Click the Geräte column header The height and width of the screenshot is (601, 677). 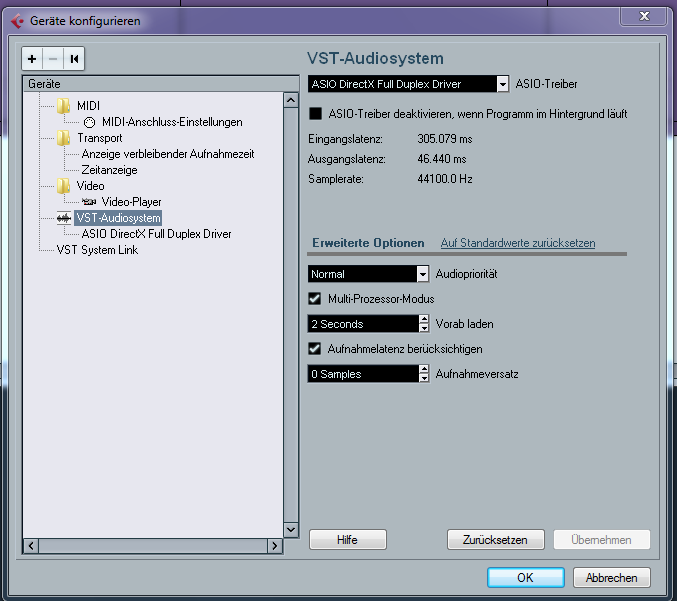pyautogui.click(x=161, y=84)
